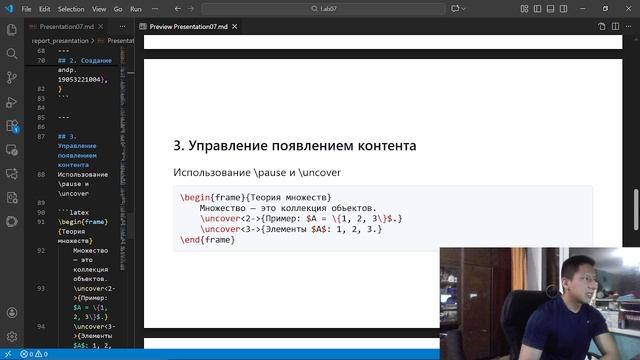Click the text 'Использование \pause и \uncover'
The image size is (640, 360).
coord(257,172)
